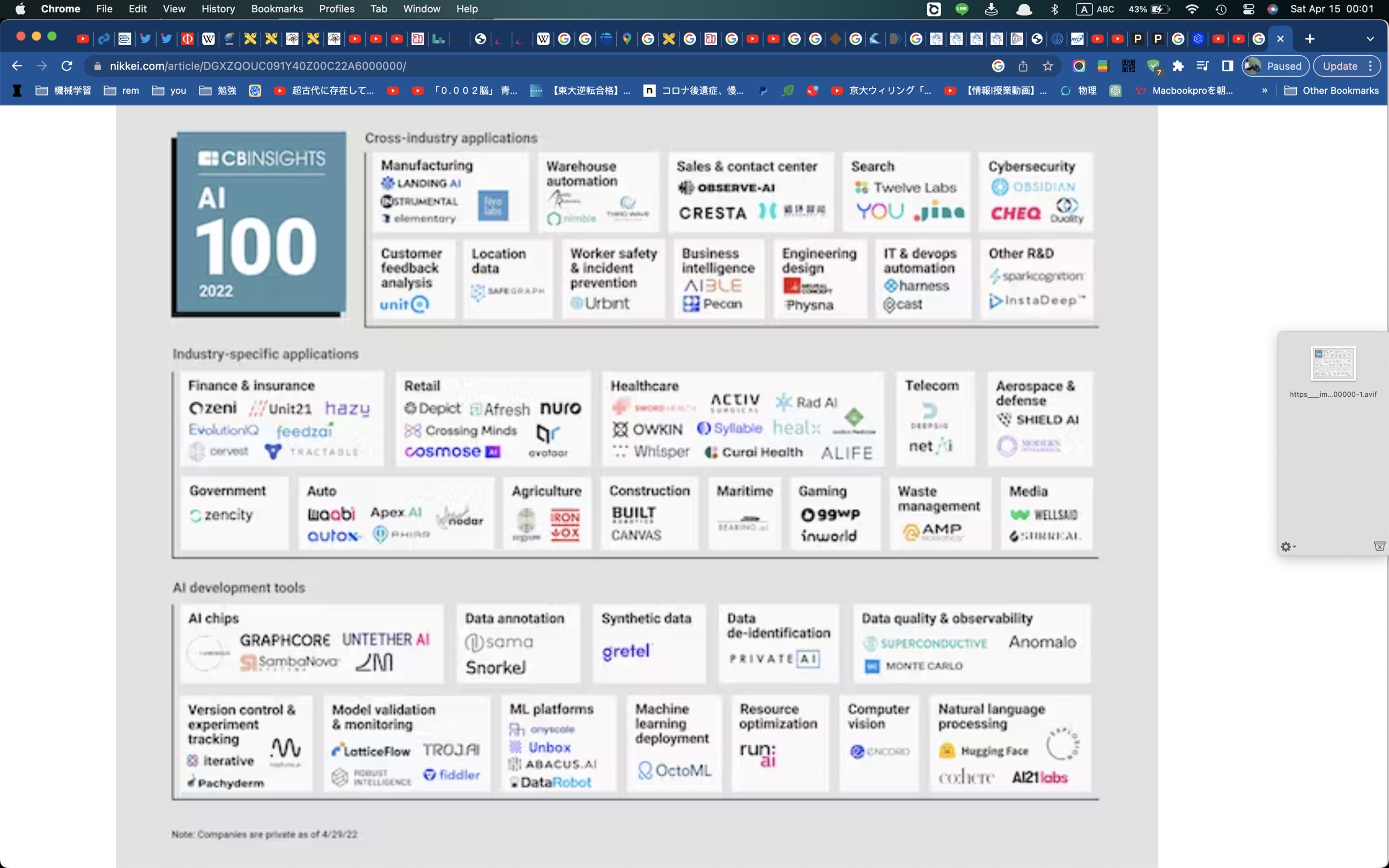Open the 【東大逆転合格】 bookmark
Image resolution: width=1389 pixels, height=868 pixels.
580,90
